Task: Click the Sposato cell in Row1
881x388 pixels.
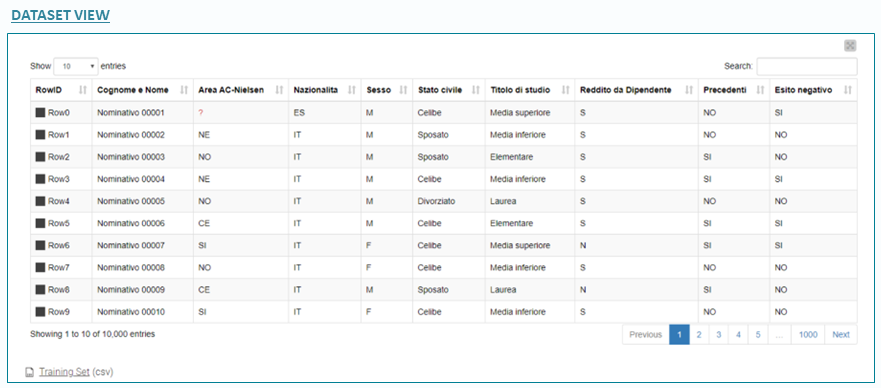Action: click(433, 135)
